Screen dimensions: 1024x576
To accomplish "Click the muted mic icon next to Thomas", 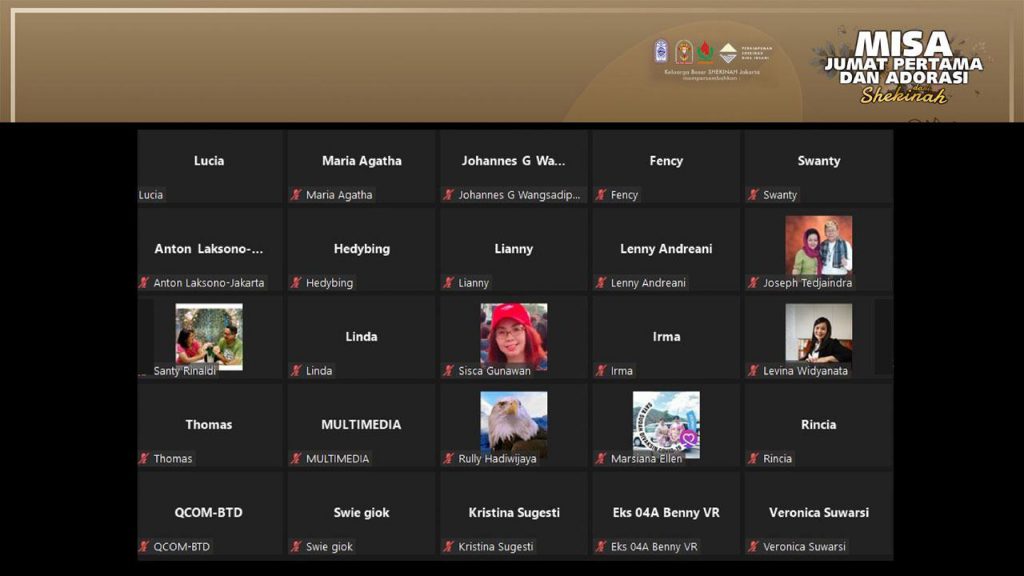I will 144,459.
